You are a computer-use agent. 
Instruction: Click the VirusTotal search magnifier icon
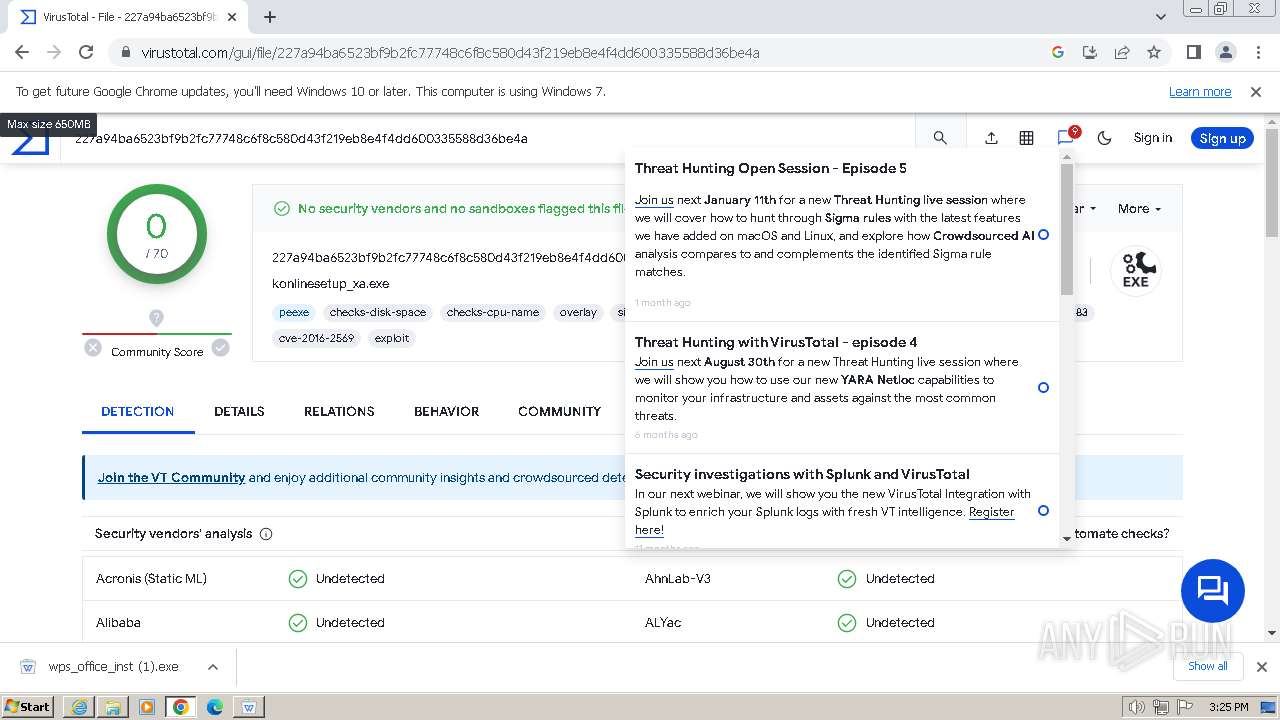[940, 138]
